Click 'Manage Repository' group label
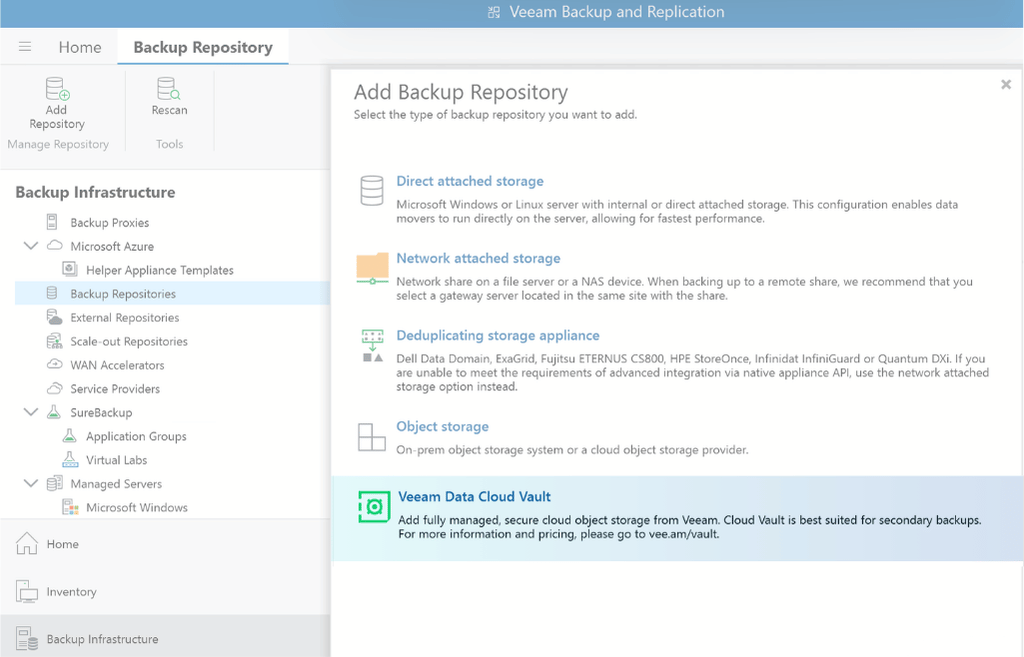This screenshot has width=1024, height=657. pos(58,144)
